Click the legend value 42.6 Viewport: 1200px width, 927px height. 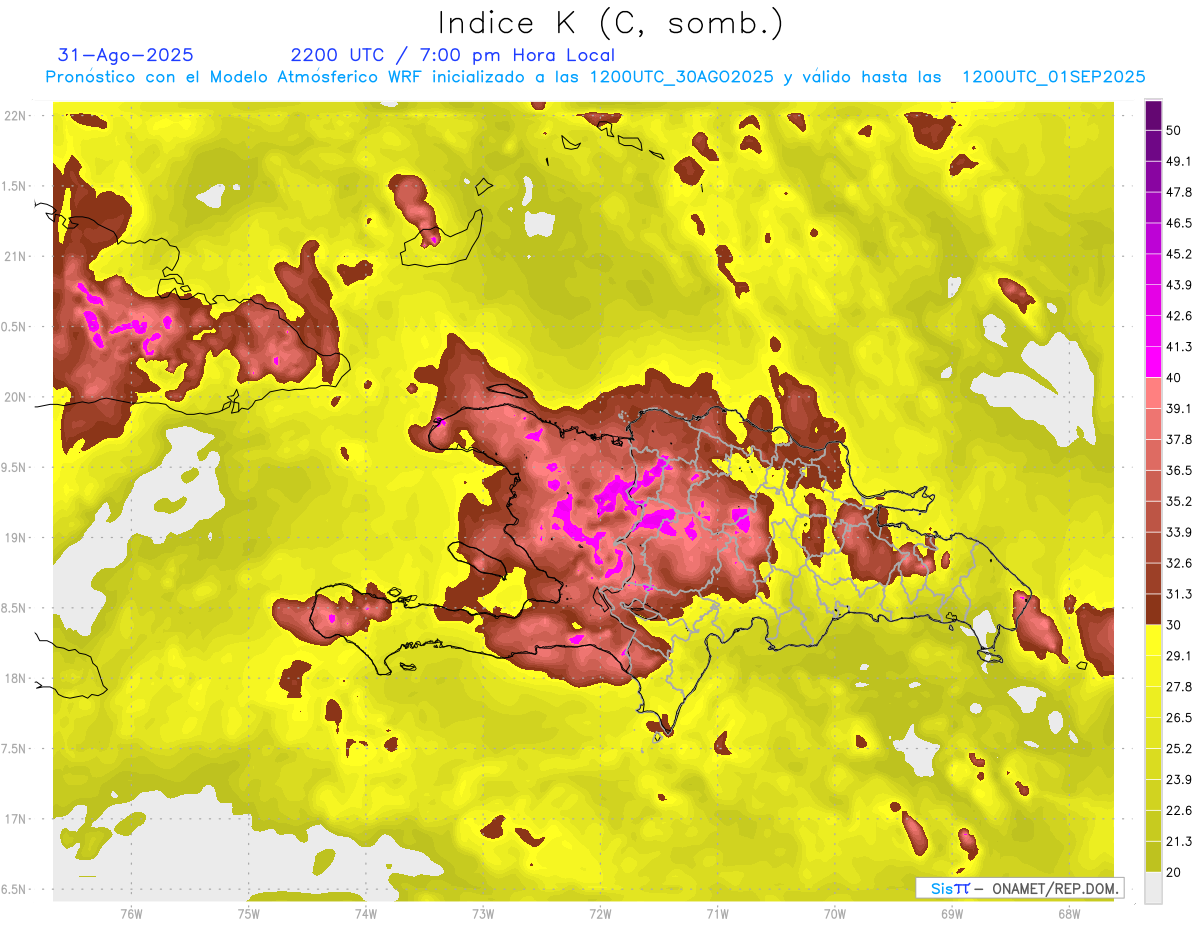point(1179,316)
